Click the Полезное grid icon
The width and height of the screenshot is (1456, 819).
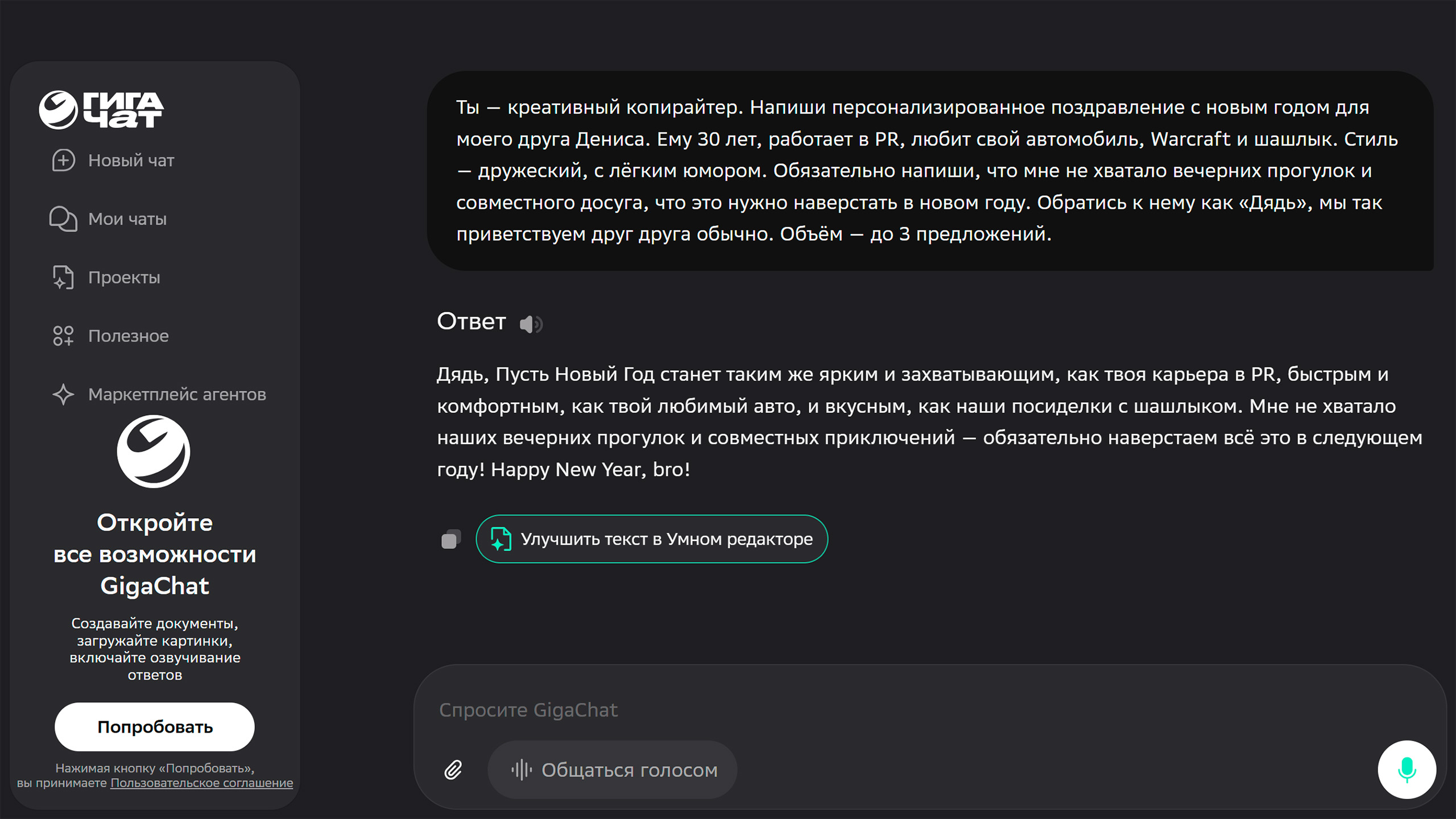tap(63, 336)
